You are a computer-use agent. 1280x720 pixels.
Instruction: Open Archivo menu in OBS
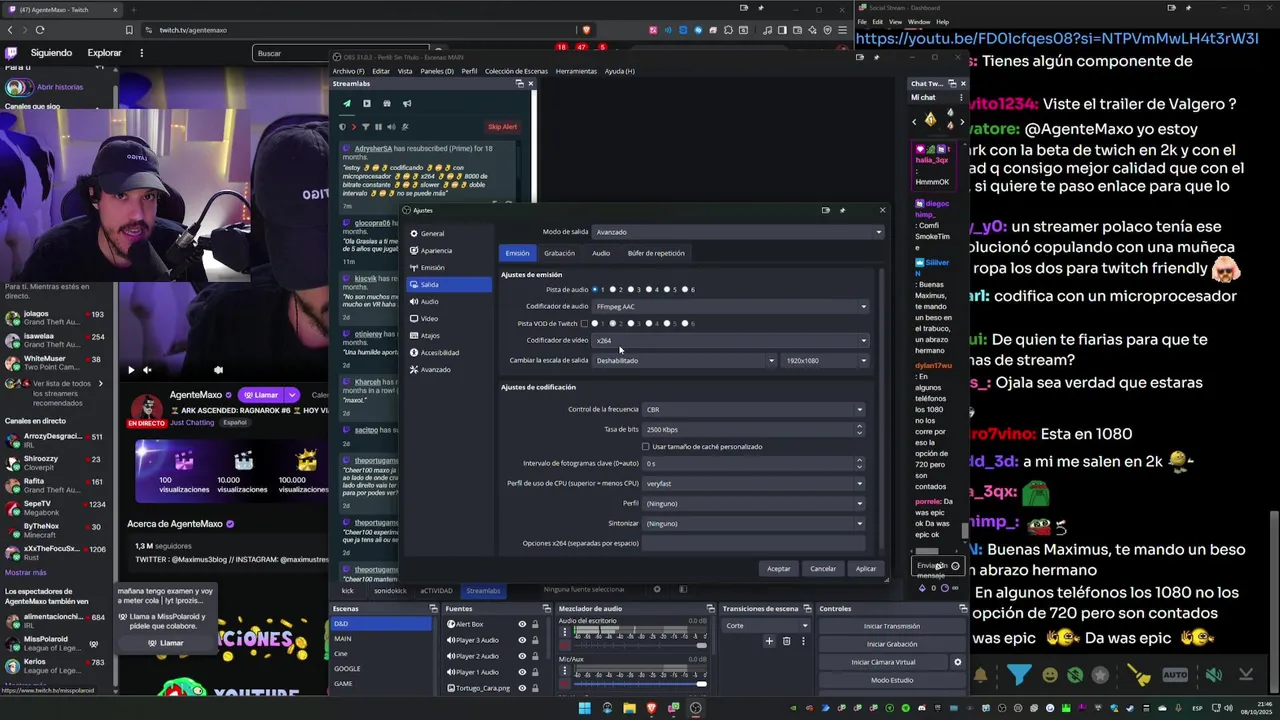pyautogui.click(x=348, y=71)
